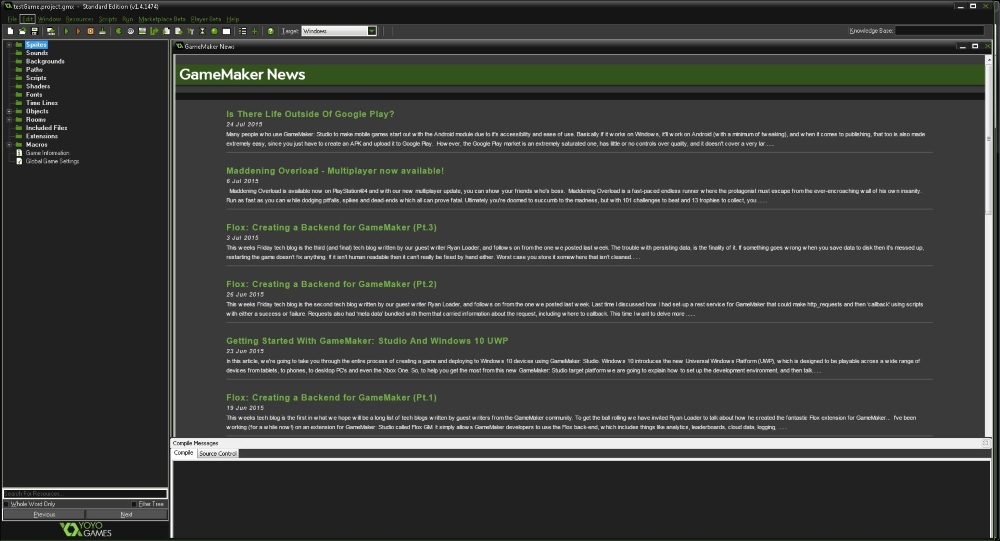This screenshot has width=1000, height=541.
Task: Click the New project toolbar icon
Action: pos(10,31)
